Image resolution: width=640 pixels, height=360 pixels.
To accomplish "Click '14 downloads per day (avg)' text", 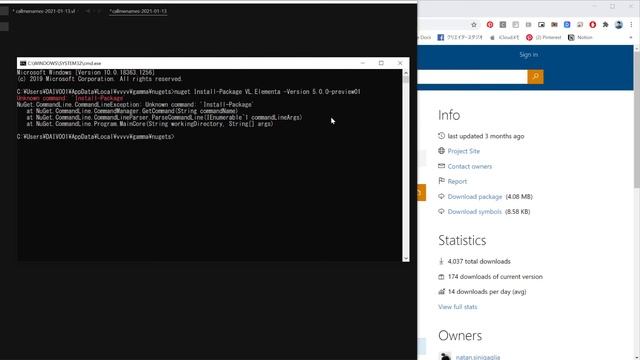I will pos(487,291).
